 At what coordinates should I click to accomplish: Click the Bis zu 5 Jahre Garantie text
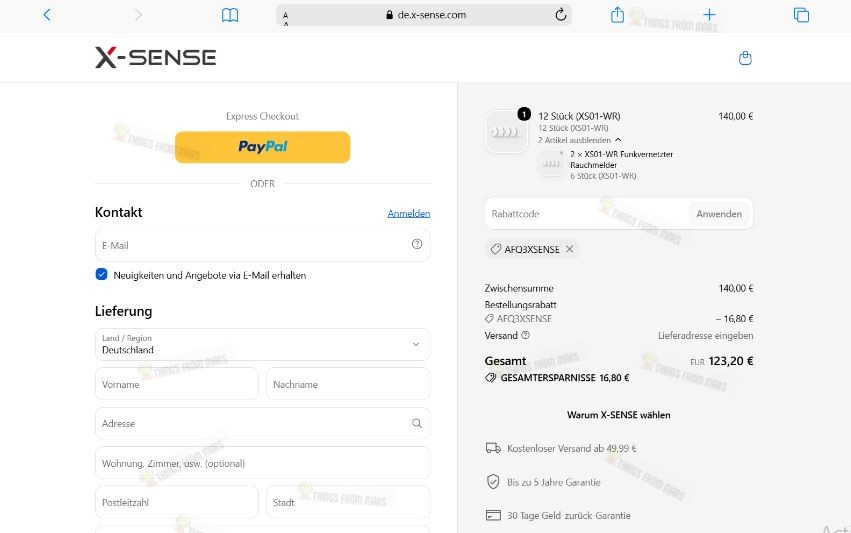[554, 482]
